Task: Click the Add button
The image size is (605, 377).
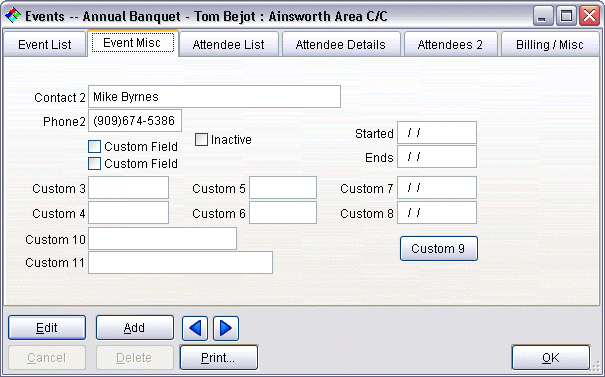Action: coord(135,328)
